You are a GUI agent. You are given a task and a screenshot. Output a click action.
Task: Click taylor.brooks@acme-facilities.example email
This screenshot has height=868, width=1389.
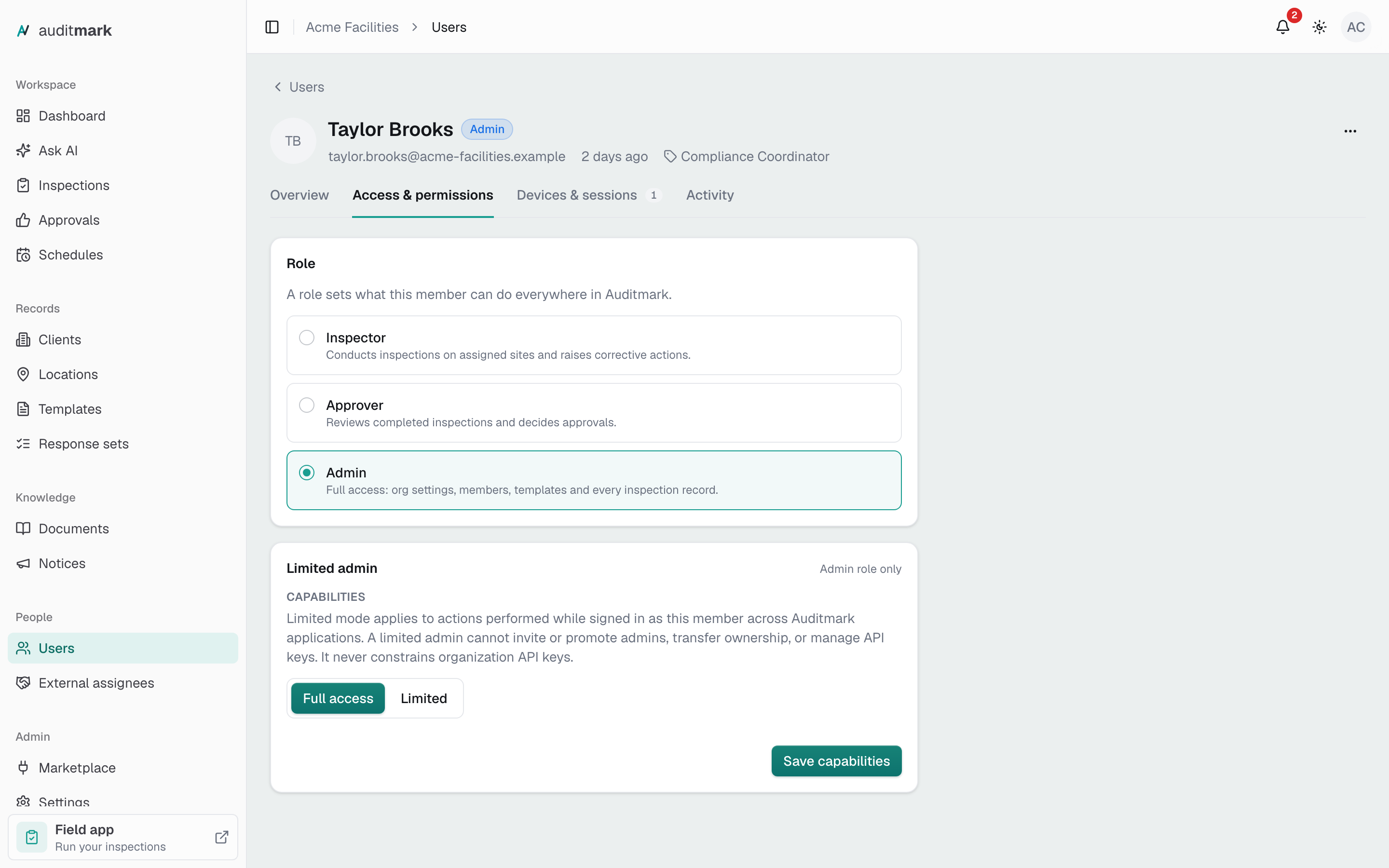[447, 156]
